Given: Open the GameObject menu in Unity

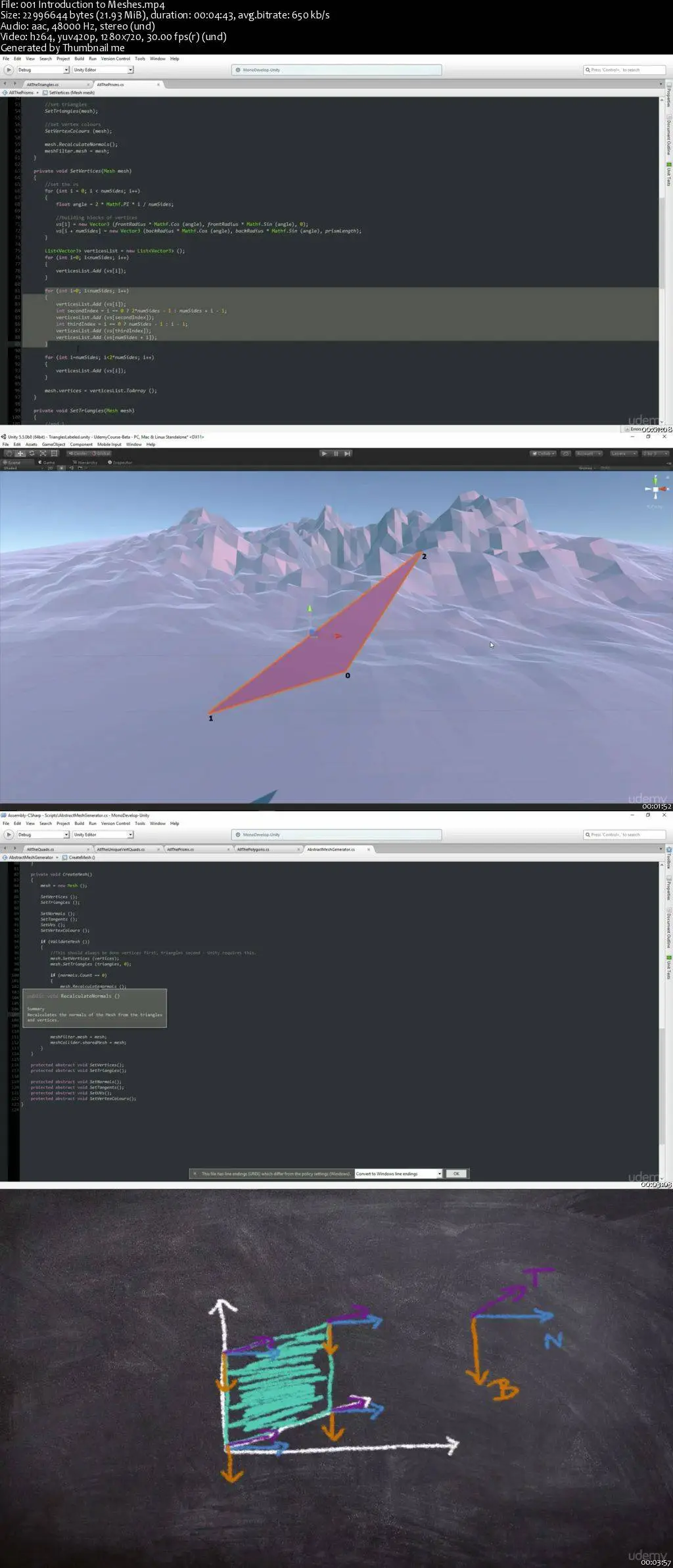Looking at the screenshot, I should pos(54,444).
